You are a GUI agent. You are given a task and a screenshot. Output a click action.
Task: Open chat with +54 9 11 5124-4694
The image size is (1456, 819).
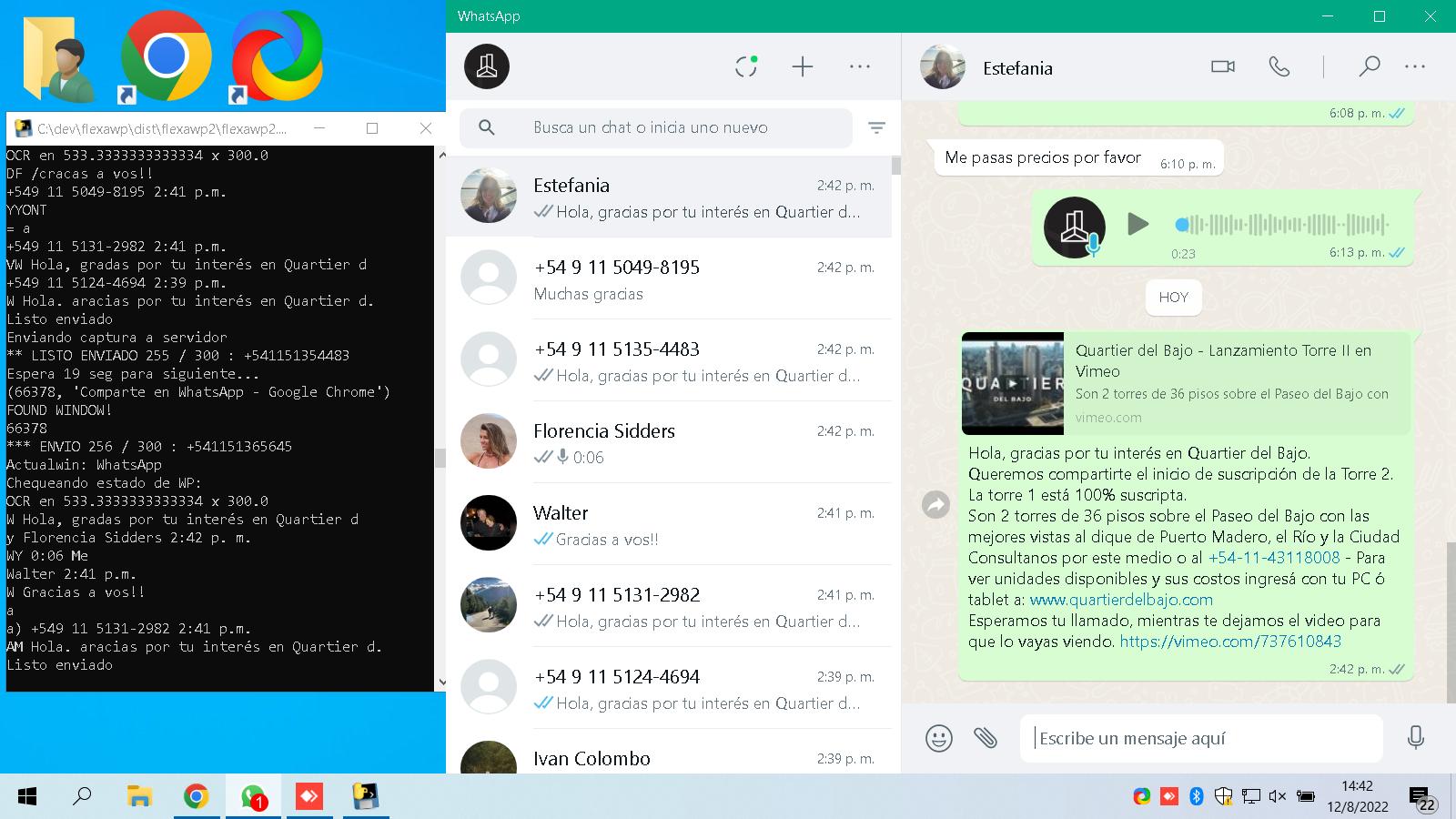pyautogui.click(x=669, y=689)
